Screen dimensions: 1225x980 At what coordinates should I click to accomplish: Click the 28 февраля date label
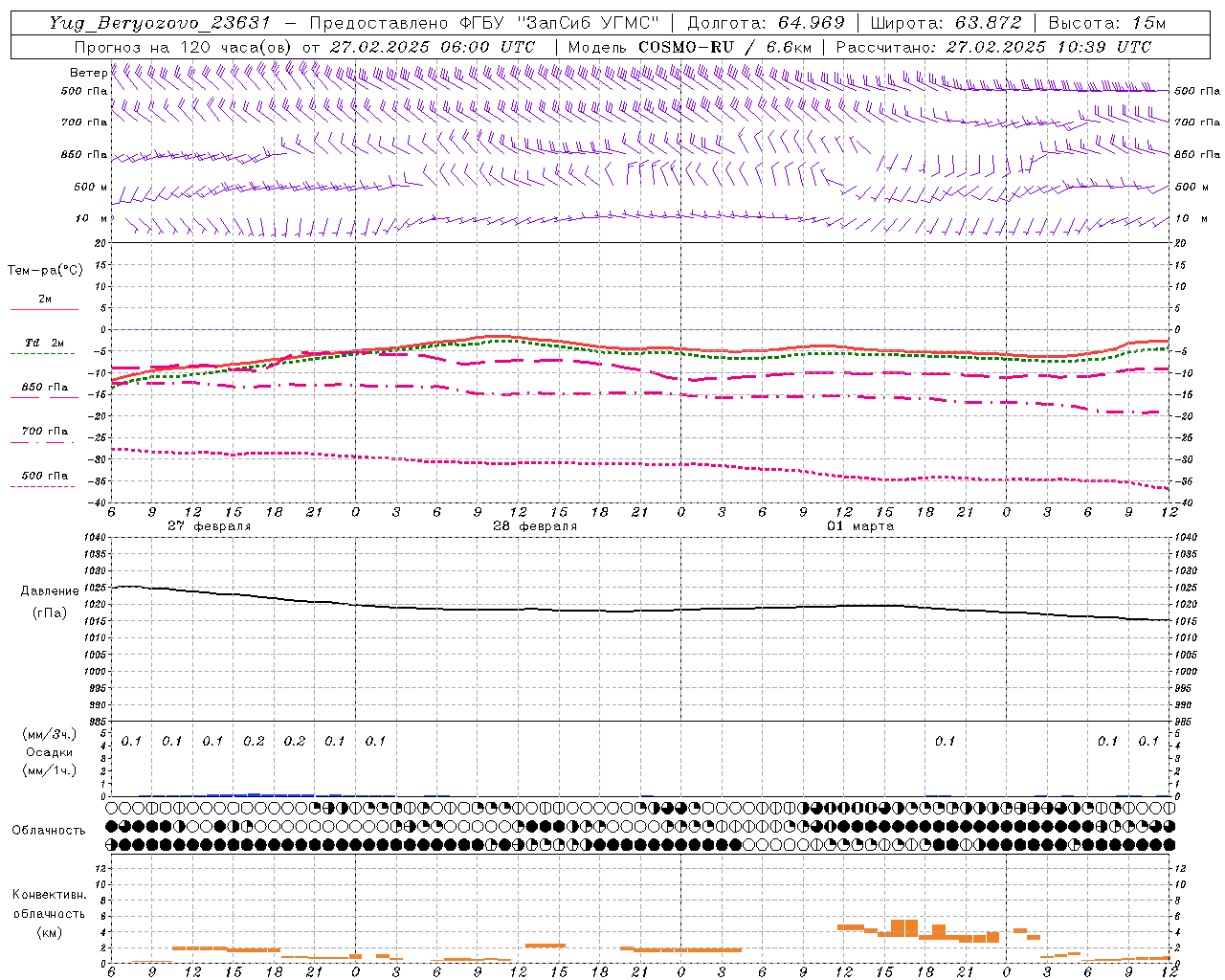click(535, 526)
